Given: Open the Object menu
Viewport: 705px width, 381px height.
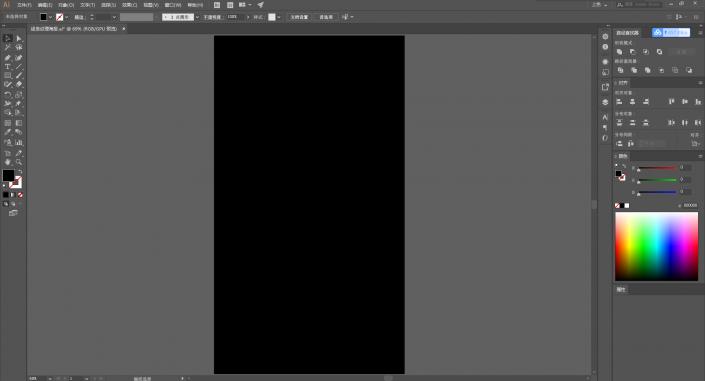Looking at the screenshot, I should point(66,5).
